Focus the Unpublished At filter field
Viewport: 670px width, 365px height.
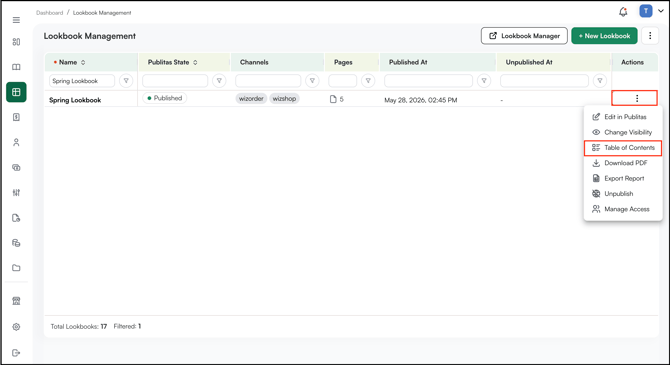tap(544, 81)
